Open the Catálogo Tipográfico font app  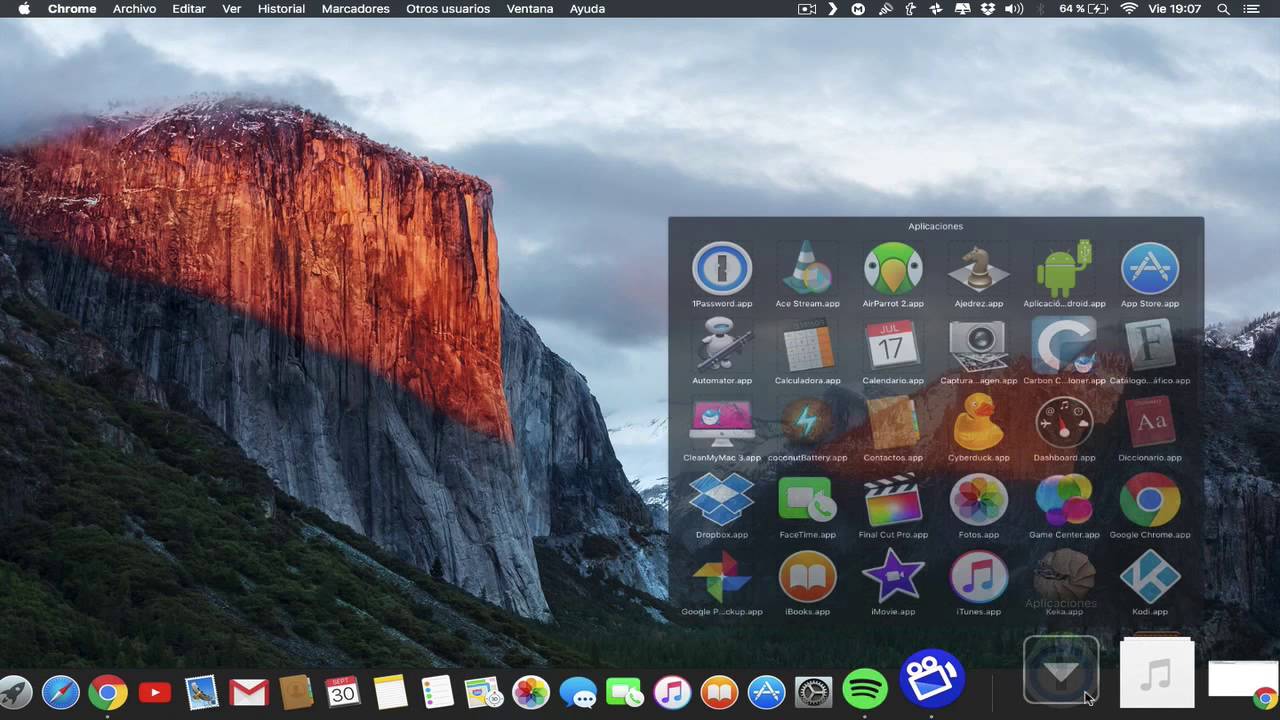(1150, 345)
